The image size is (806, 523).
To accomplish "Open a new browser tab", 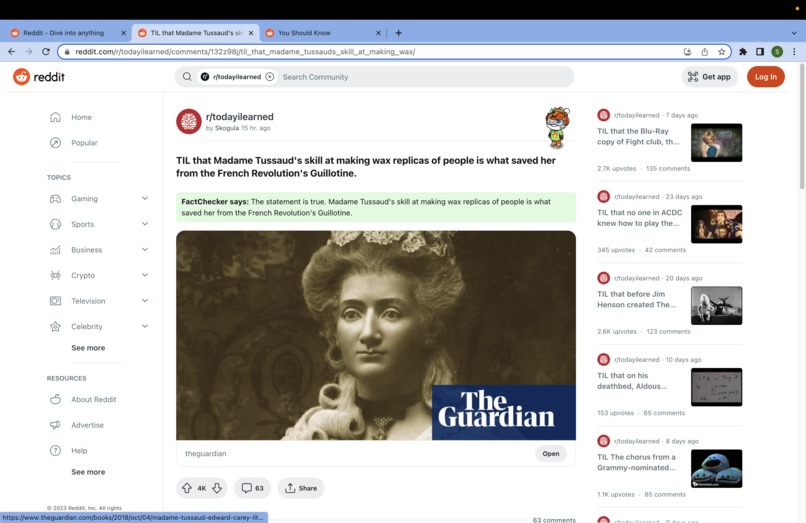I will [x=398, y=33].
